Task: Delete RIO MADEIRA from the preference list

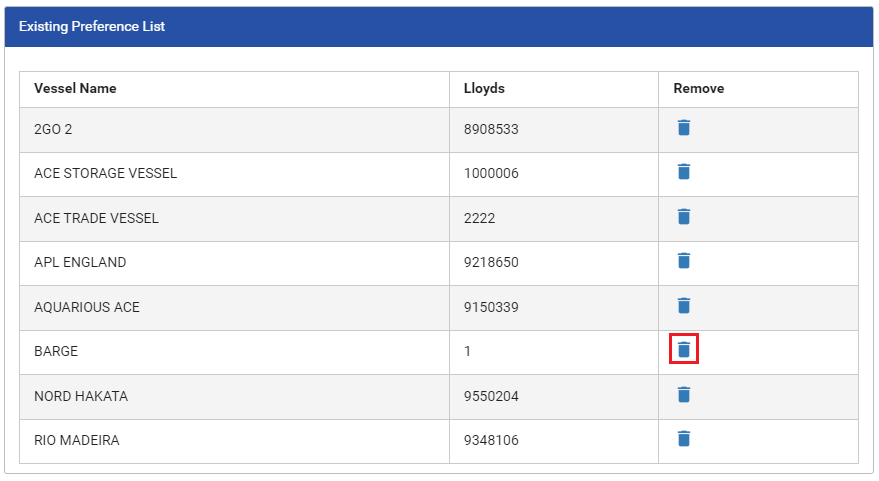Action: click(x=683, y=439)
